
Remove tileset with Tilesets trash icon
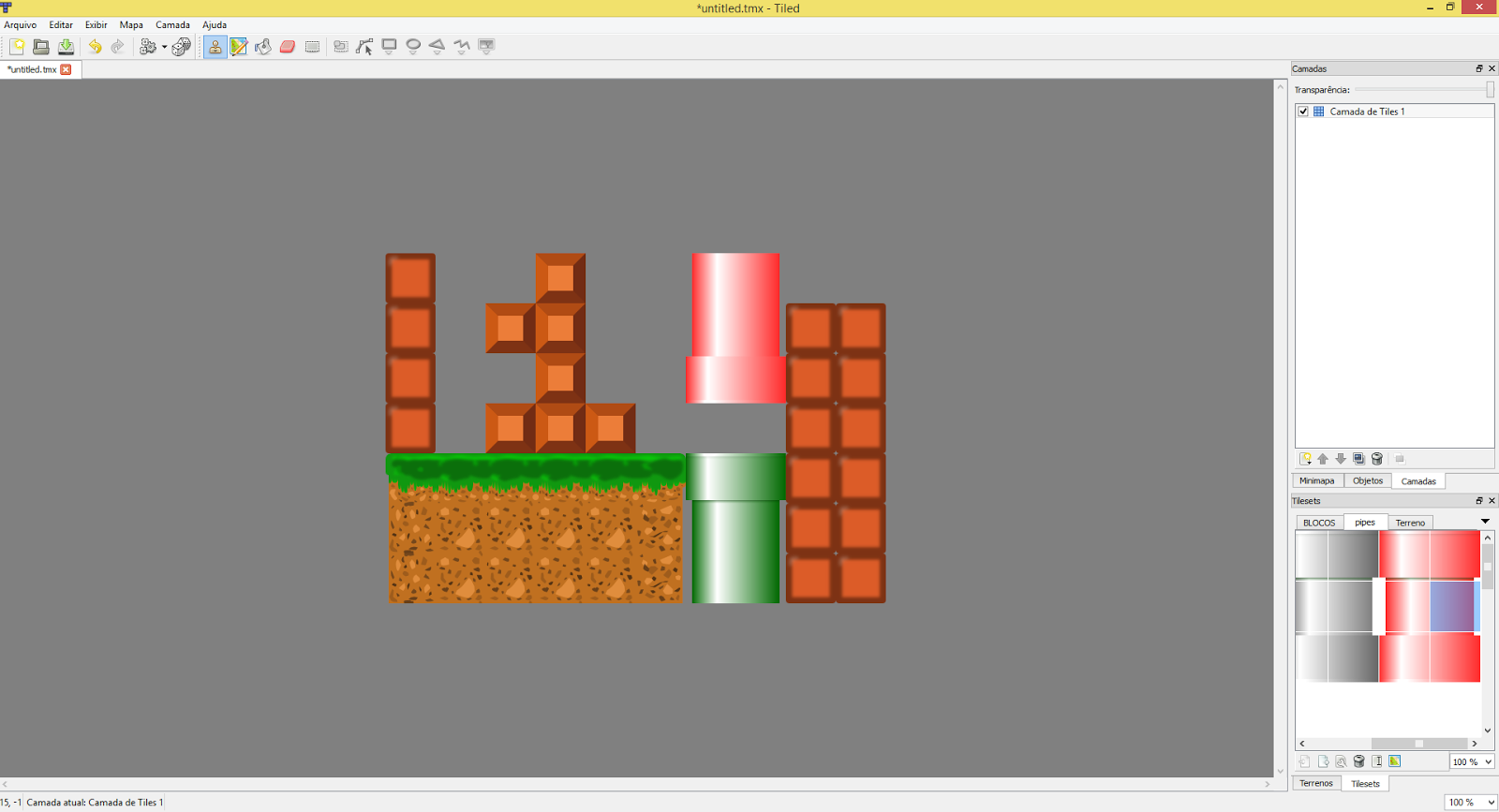(x=1358, y=761)
